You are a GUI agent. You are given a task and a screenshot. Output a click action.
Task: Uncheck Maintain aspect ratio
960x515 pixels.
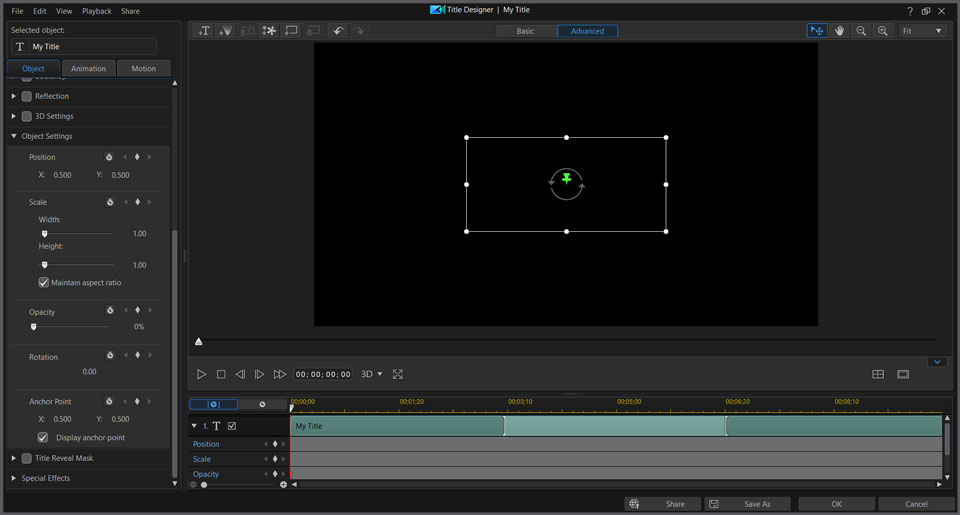click(x=44, y=283)
